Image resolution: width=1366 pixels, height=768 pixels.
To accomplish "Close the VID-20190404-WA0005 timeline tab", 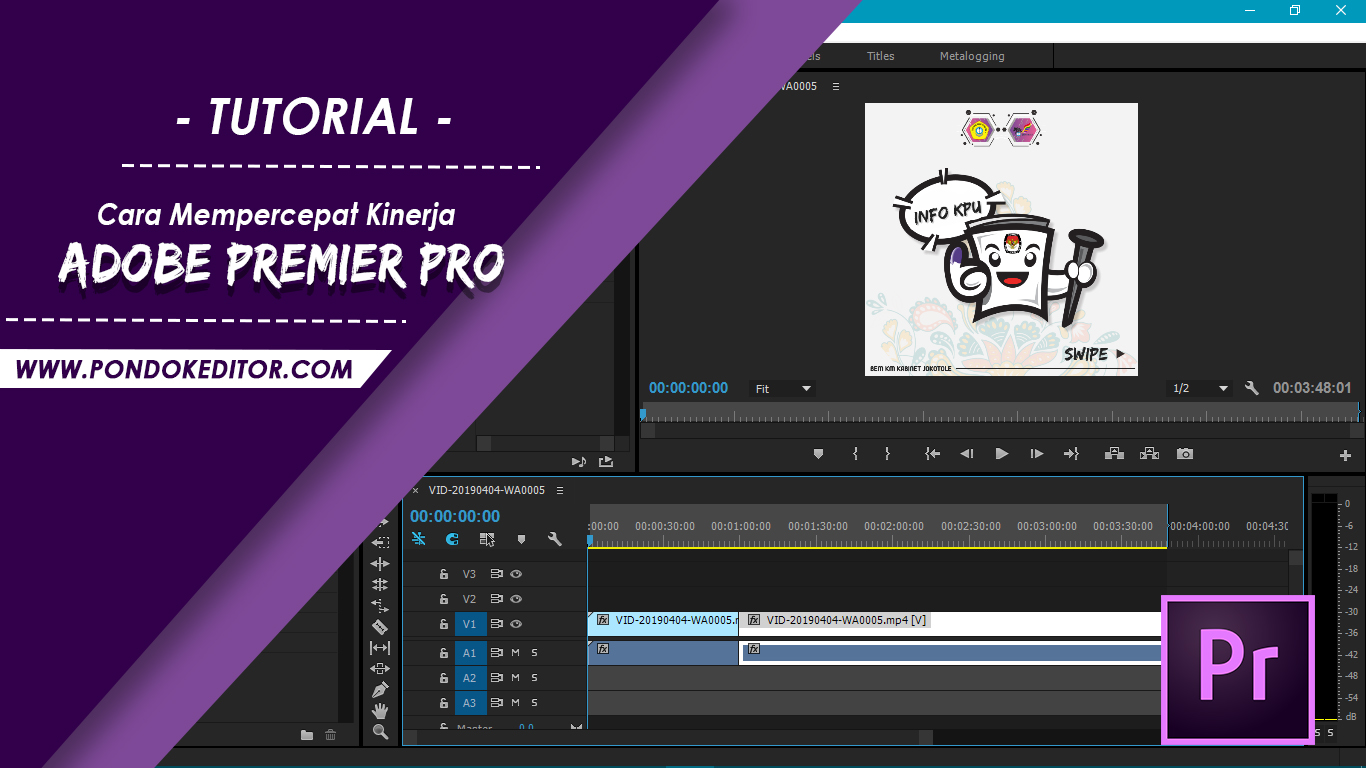I will coord(416,490).
